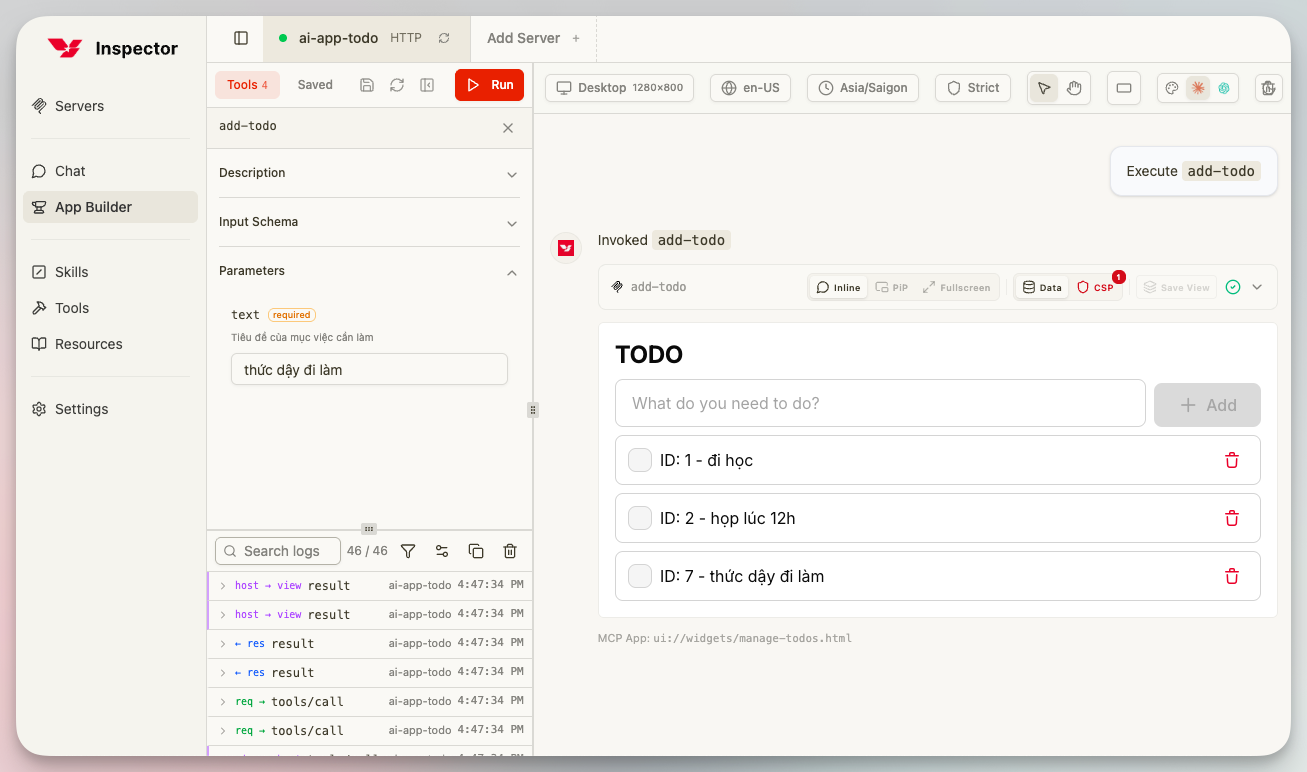The image size is (1307, 772).
Task: Open the Settings sidebar item
Action: tap(110, 409)
